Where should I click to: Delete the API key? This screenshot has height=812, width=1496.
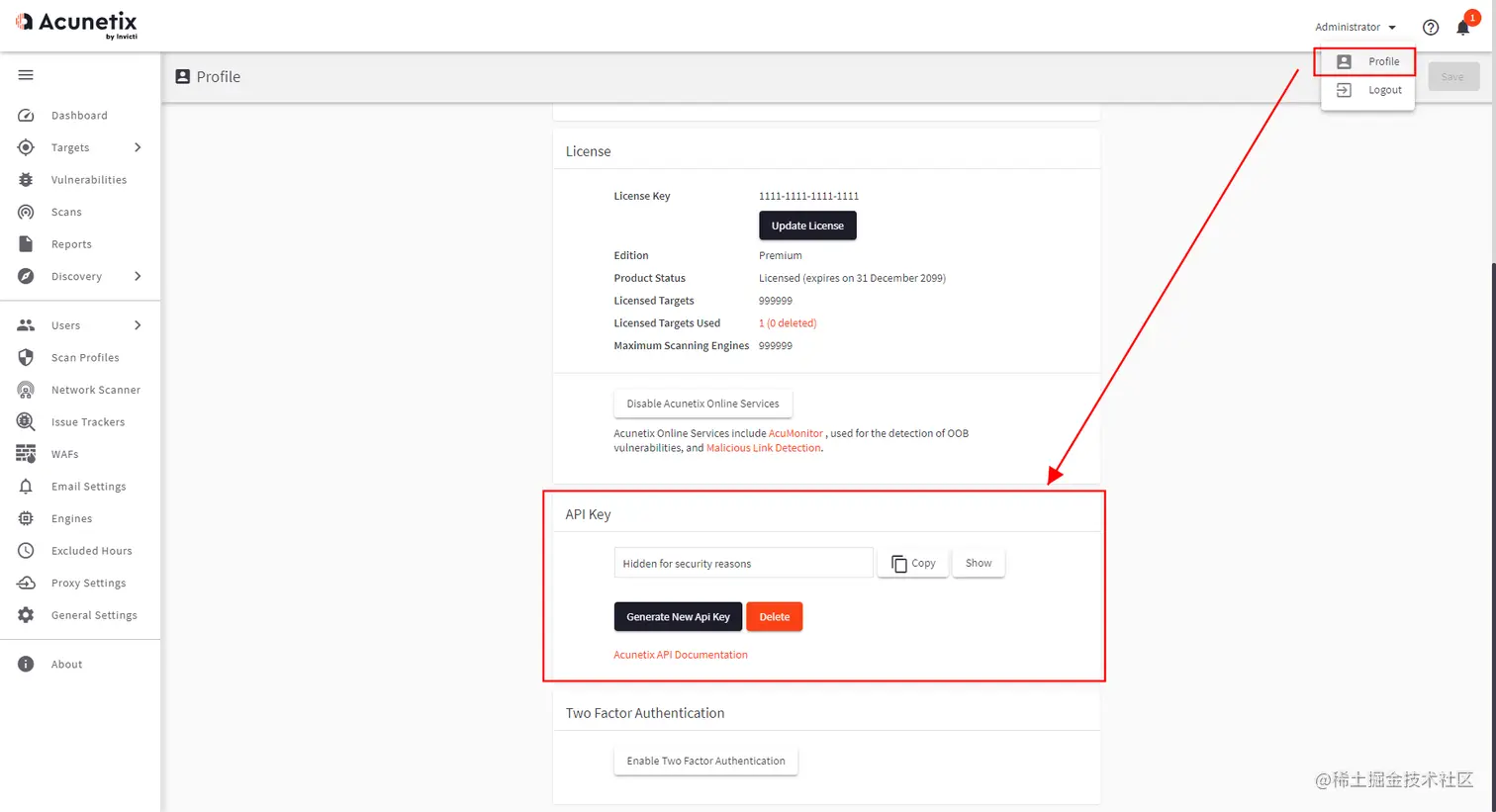pyautogui.click(x=774, y=617)
